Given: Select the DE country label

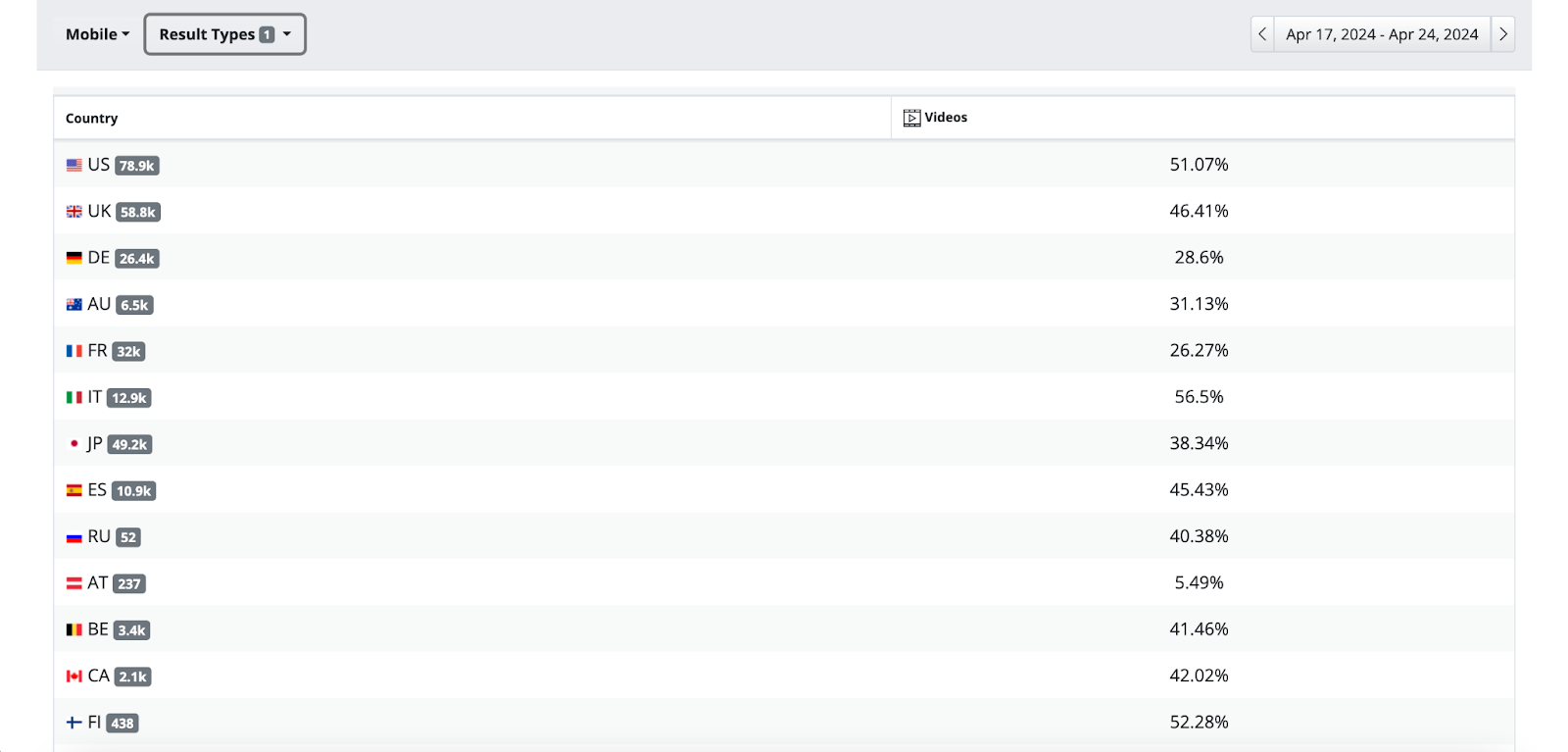Looking at the screenshot, I should click(99, 258).
